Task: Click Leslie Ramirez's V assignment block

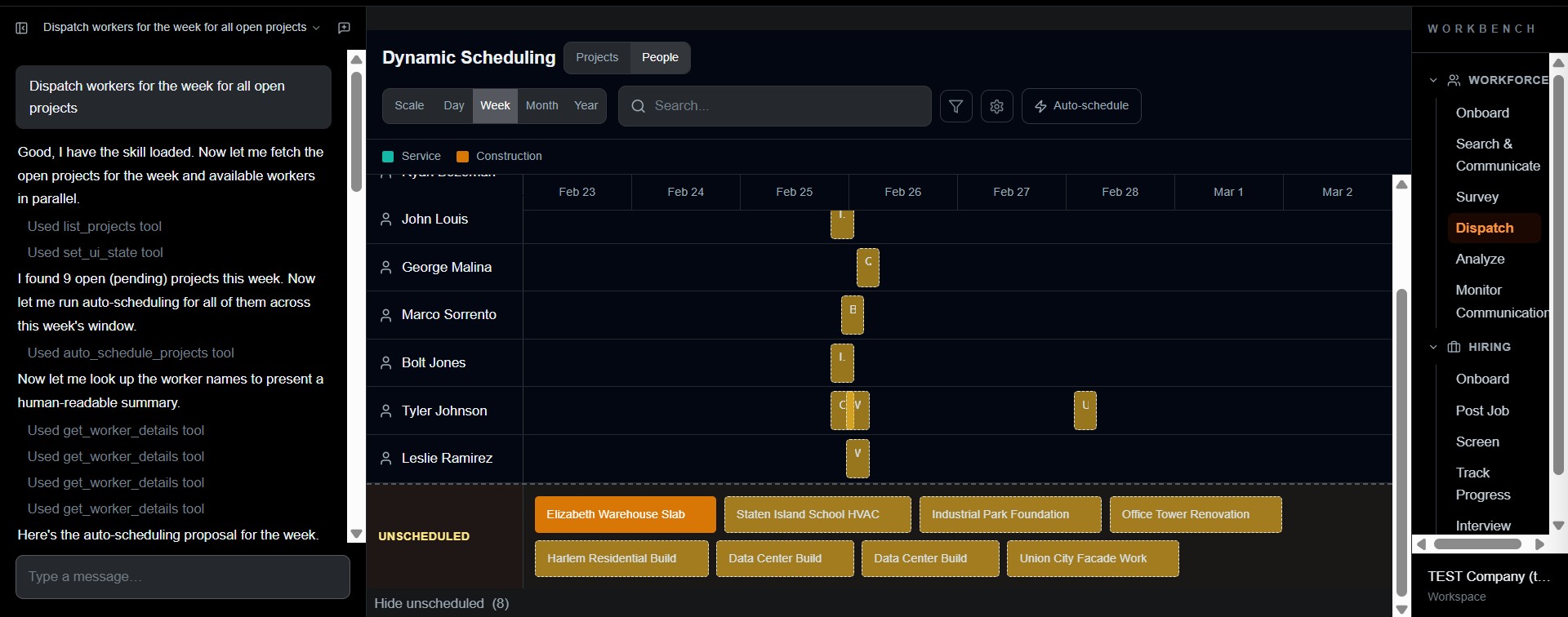Action: click(x=857, y=459)
